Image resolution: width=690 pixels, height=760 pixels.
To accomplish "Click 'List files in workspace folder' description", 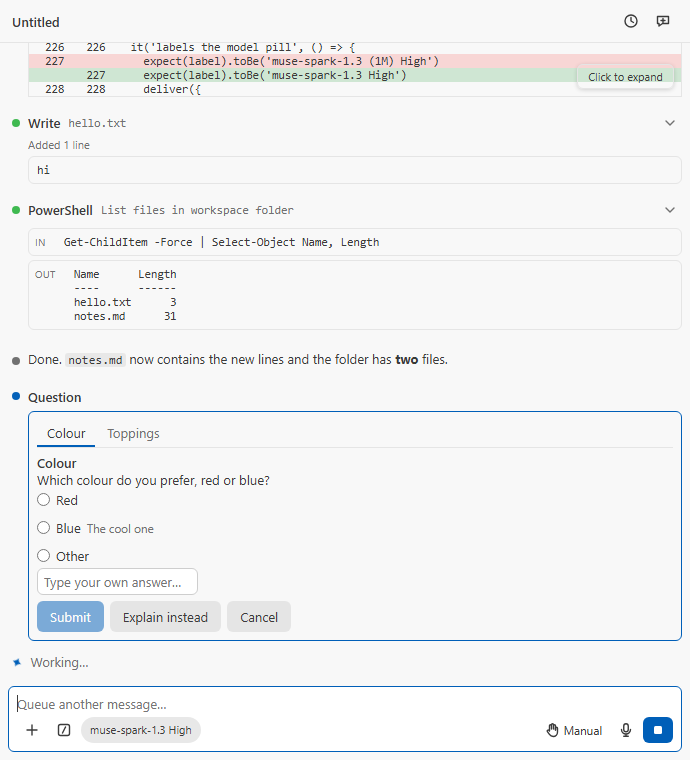I will pos(197,210).
